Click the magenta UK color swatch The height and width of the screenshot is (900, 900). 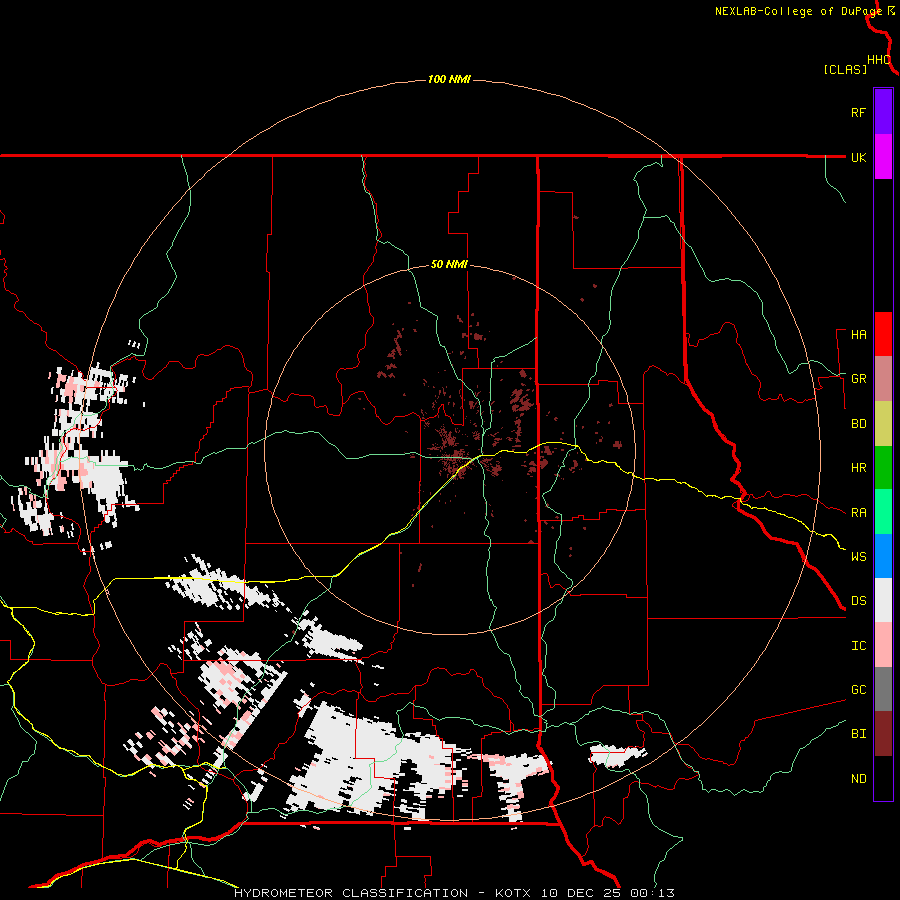tap(883, 157)
